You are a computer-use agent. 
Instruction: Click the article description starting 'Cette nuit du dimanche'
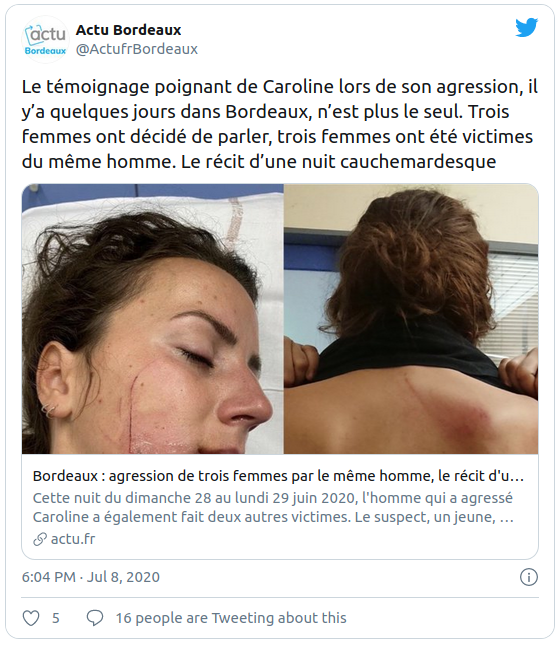(x=273, y=507)
